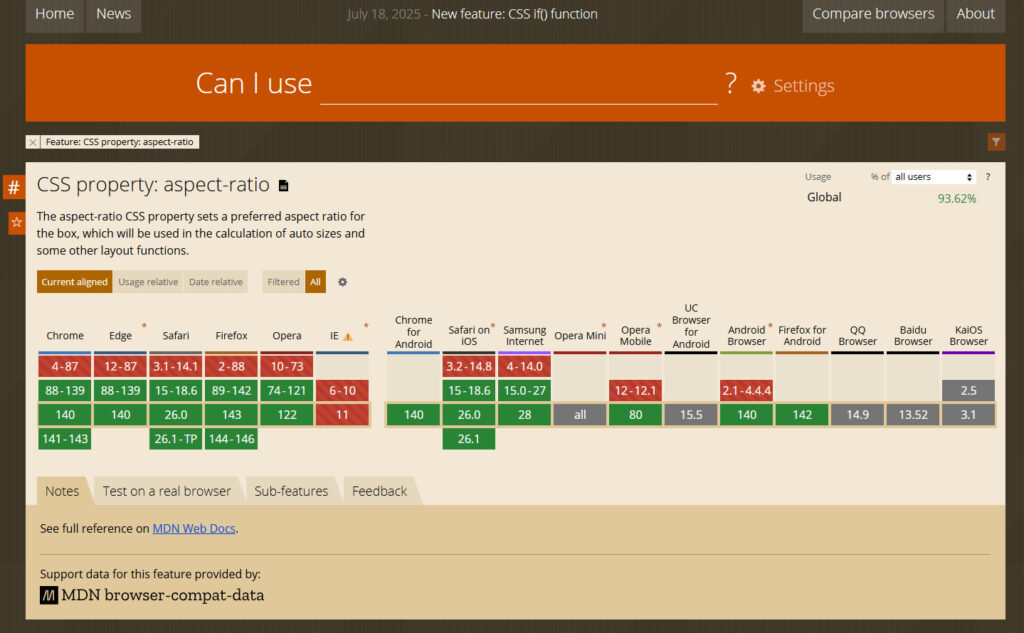
Task: Remove the aspect-ratio feature tag
Action: (x=33, y=142)
